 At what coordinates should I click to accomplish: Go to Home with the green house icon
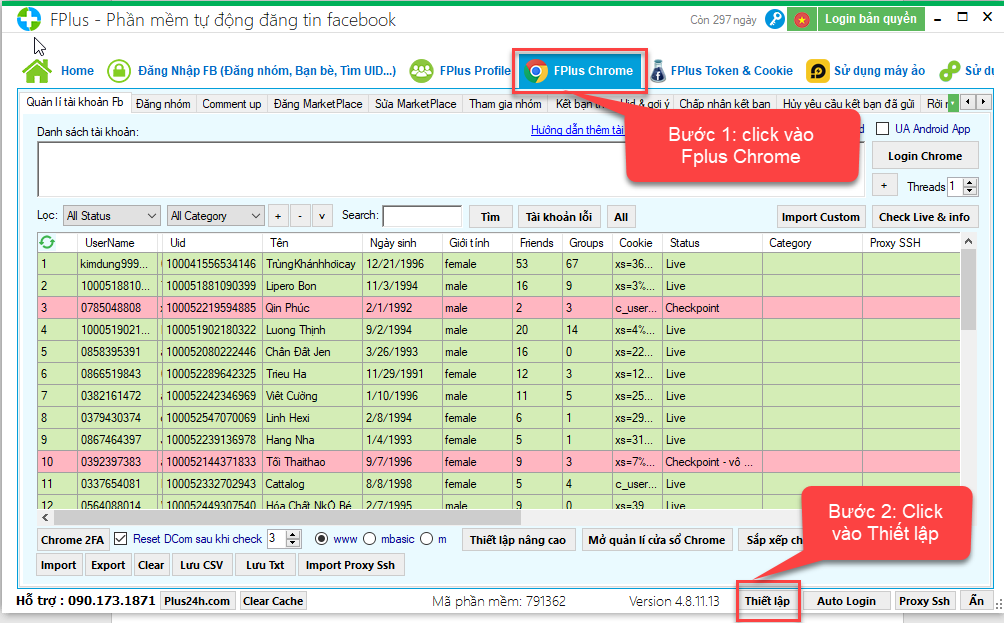37,70
